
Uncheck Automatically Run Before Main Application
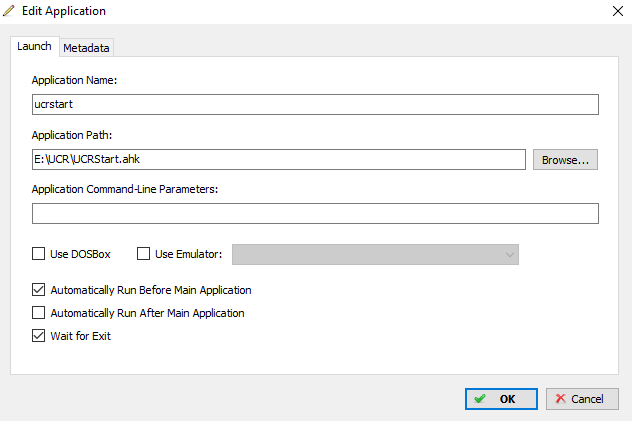click(39, 290)
